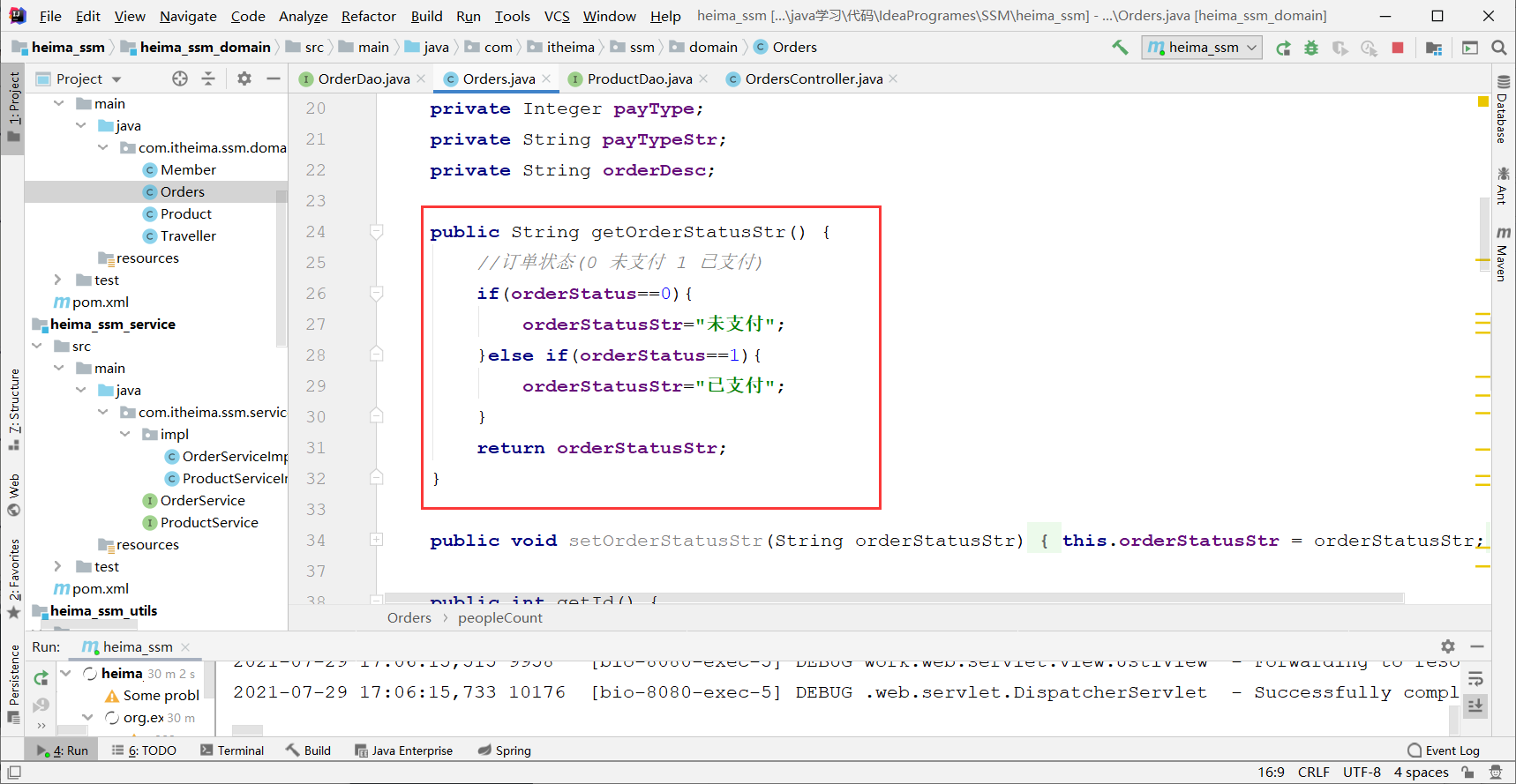The height and width of the screenshot is (784, 1516).
Task: Click the Debug bug icon in toolbar
Action: click(x=1311, y=48)
